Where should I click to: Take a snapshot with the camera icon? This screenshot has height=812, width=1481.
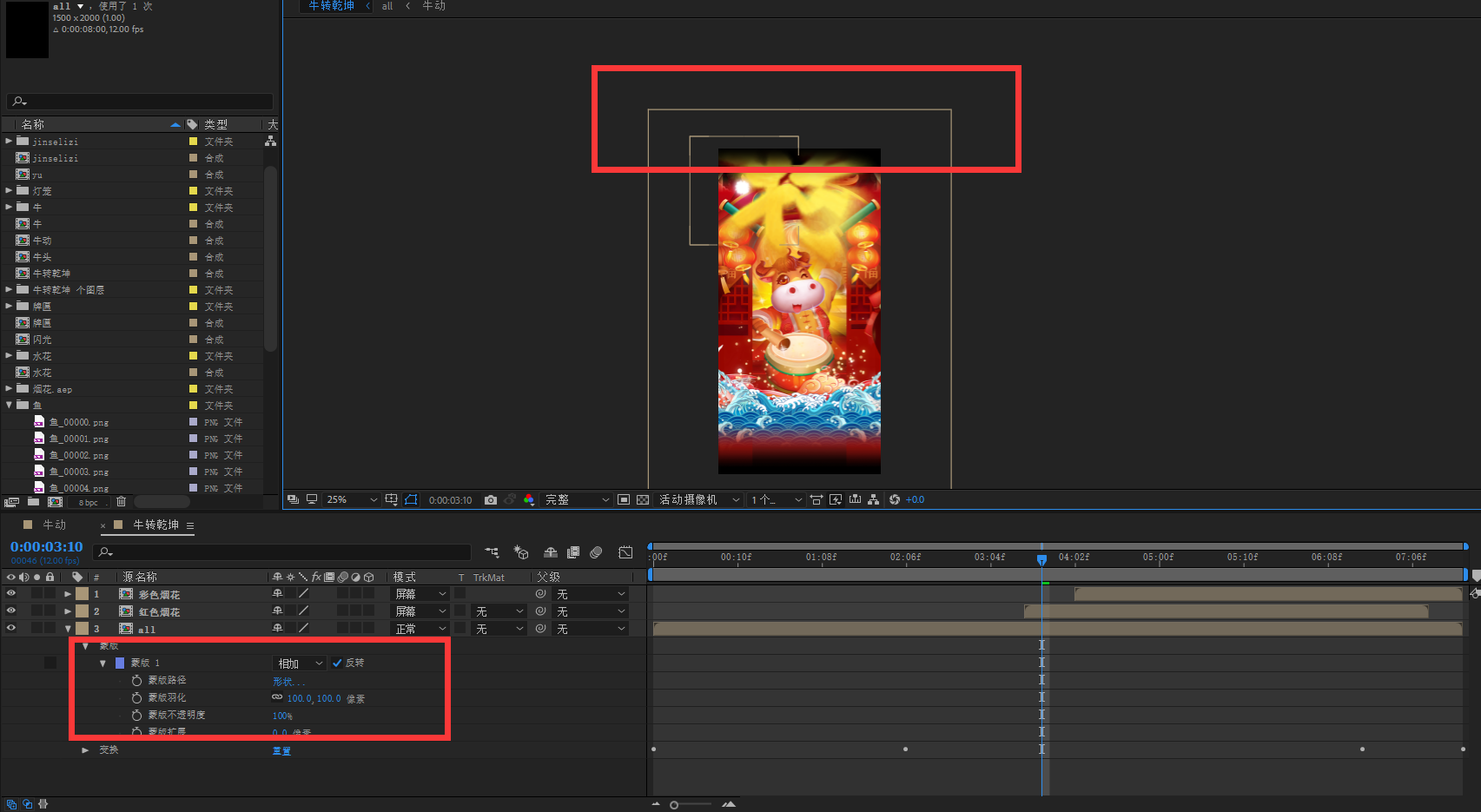pos(491,499)
